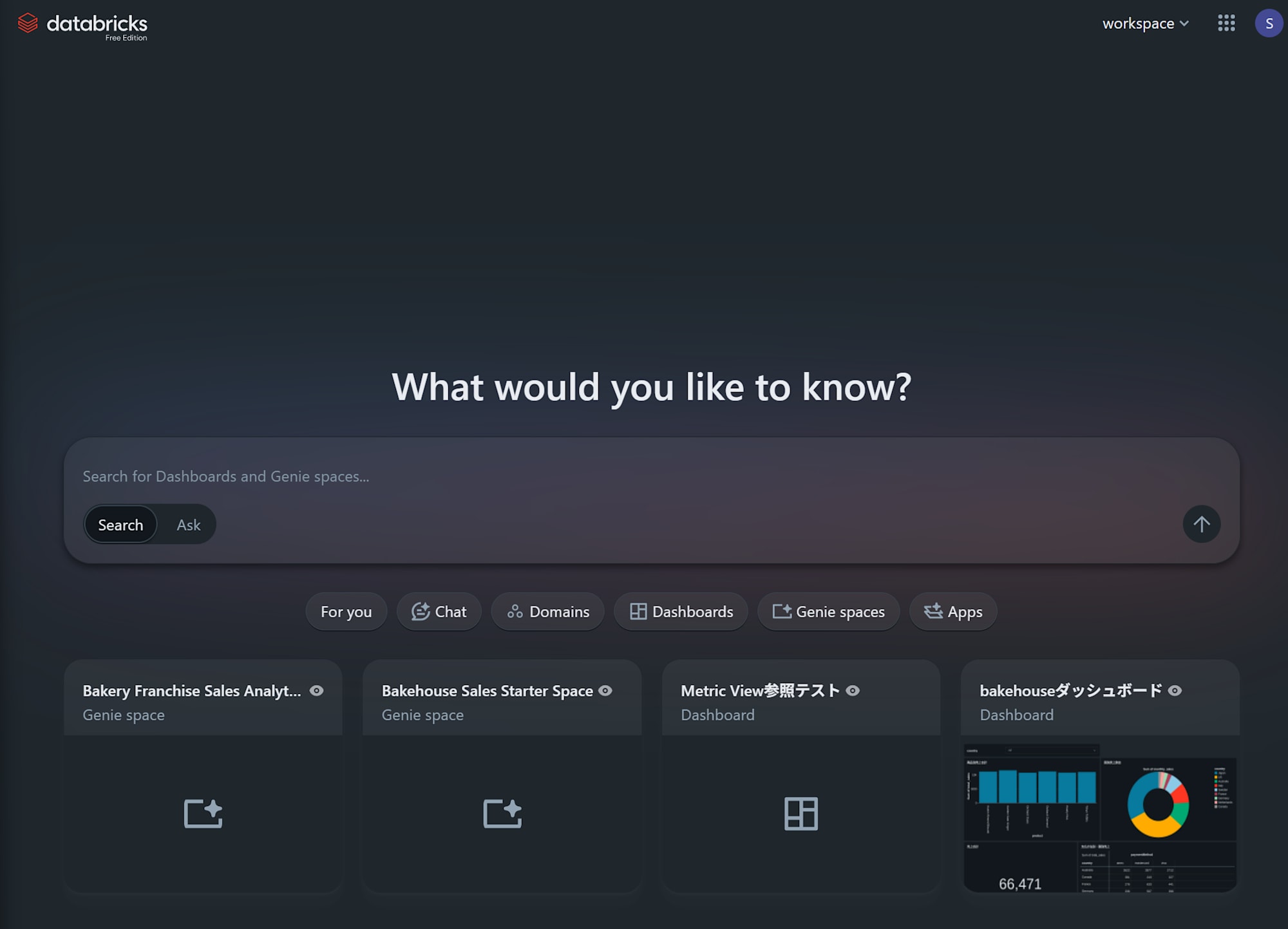Expand the workspace dropdown
The image size is (1288, 929).
tap(1145, 24)
